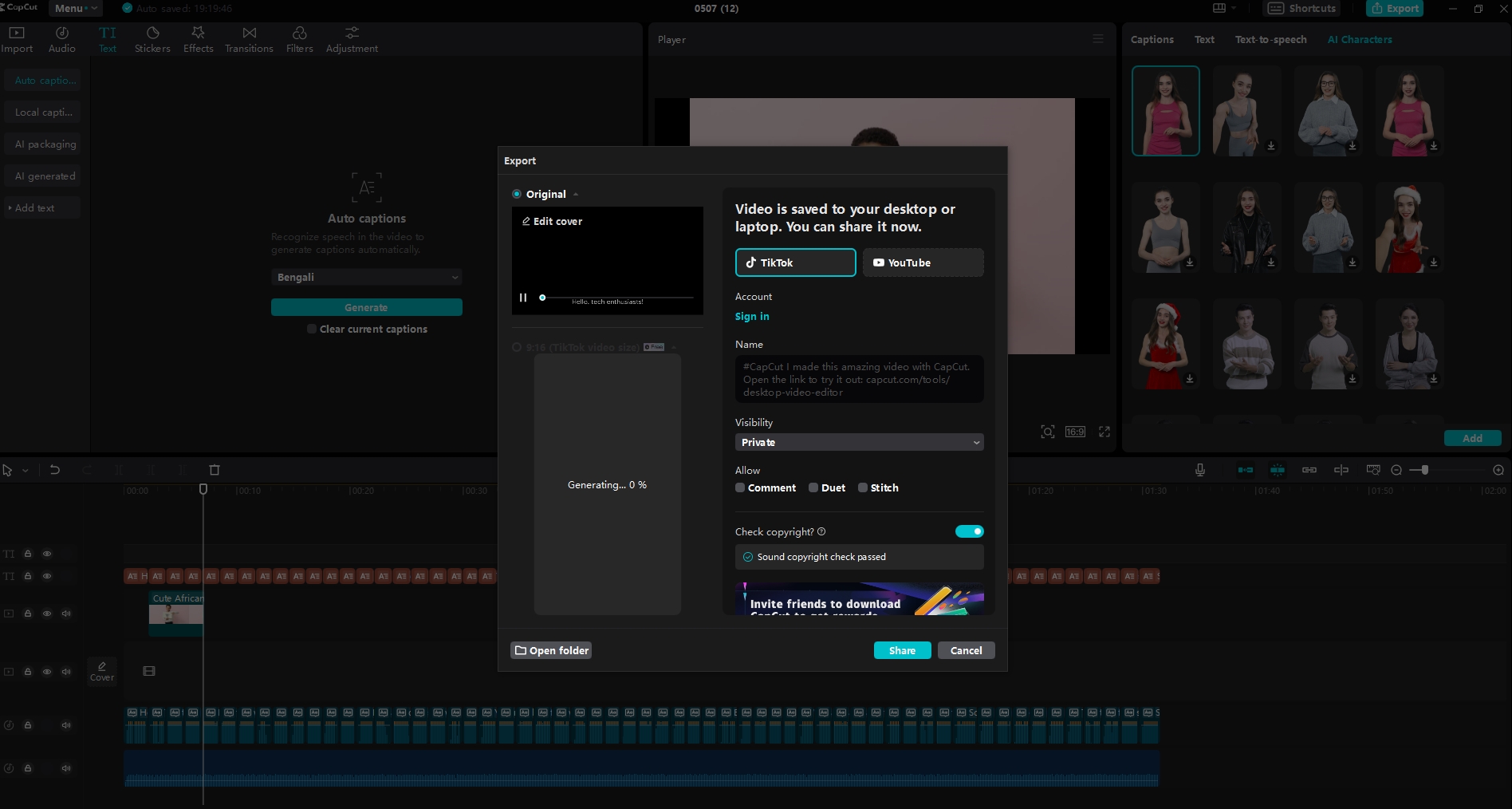Click the microphone record icon
This screenshot has height=809, width=1512.
coord(1199,470)
